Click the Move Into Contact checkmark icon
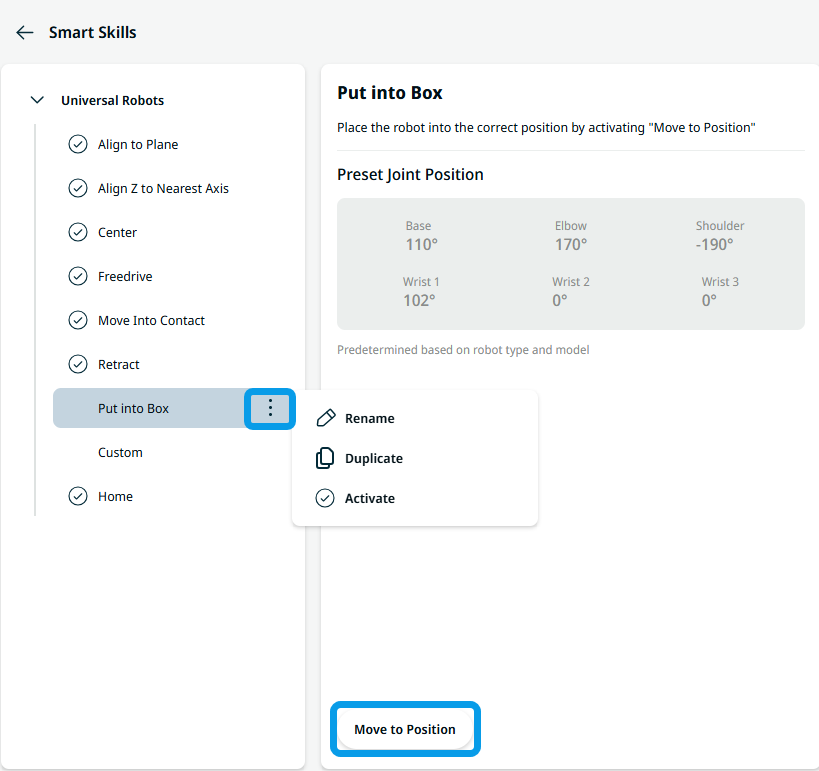The height and width of the screenshot is (771, 819). tap(78, 320)
